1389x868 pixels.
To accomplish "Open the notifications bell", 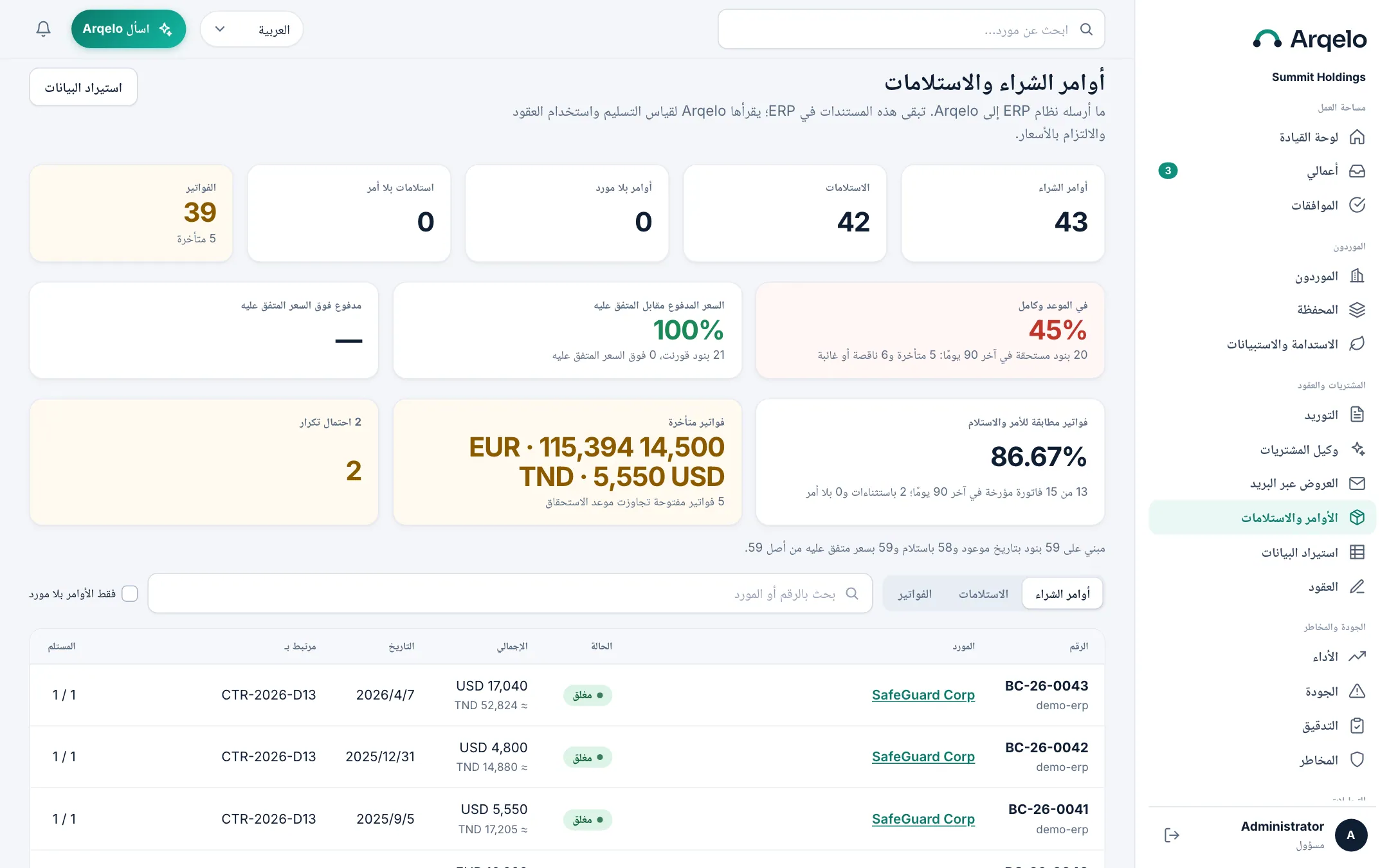I will tap(43, 29).
